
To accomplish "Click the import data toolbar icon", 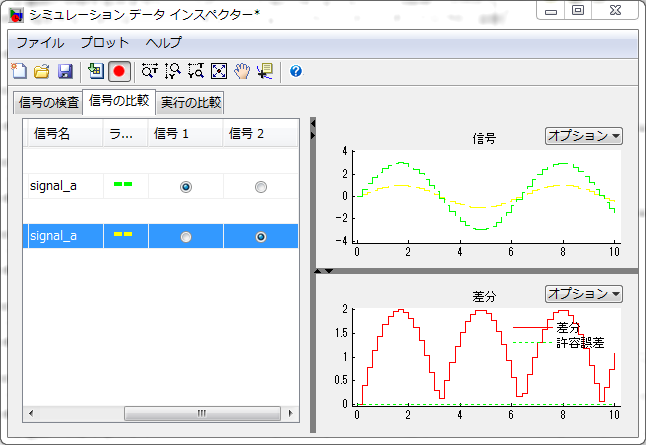I will coord(96,71).
